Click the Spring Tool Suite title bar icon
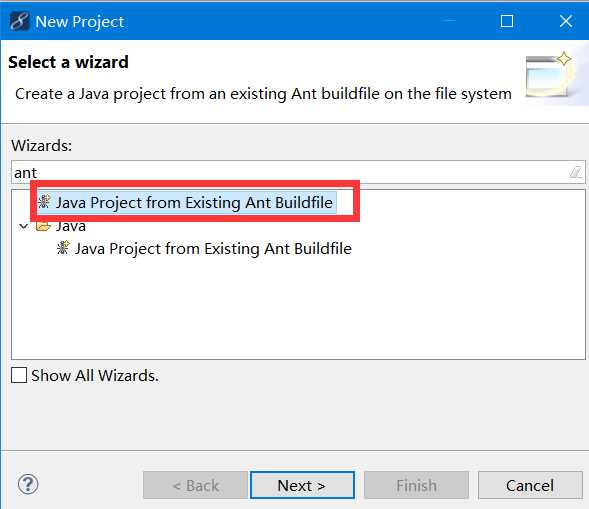Image resolution: width=589 pixels, height=509 pixels. (x=19, y=21)
